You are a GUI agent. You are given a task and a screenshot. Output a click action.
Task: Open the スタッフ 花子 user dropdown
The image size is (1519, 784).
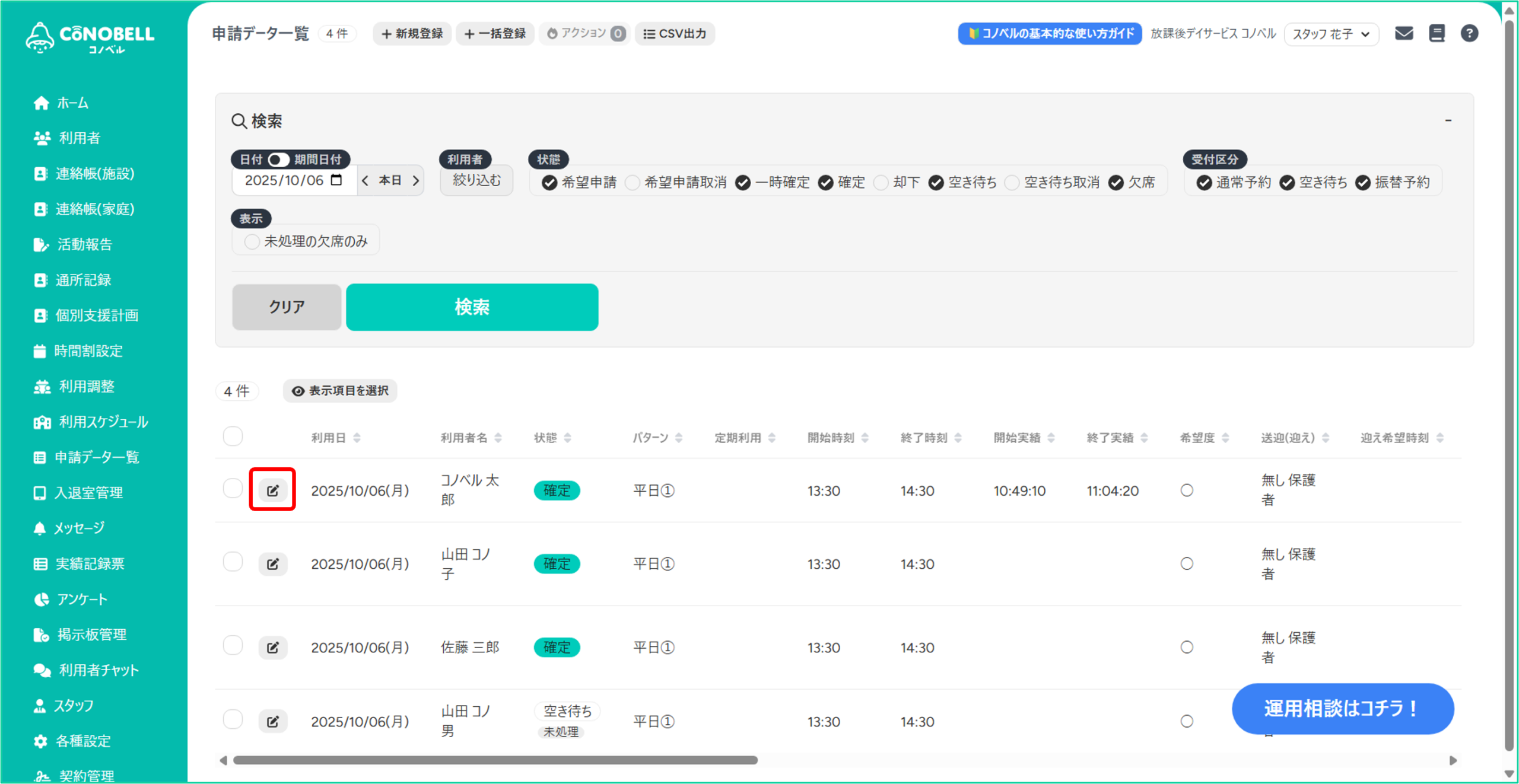pyautogui.click(x=1331, y=34)
